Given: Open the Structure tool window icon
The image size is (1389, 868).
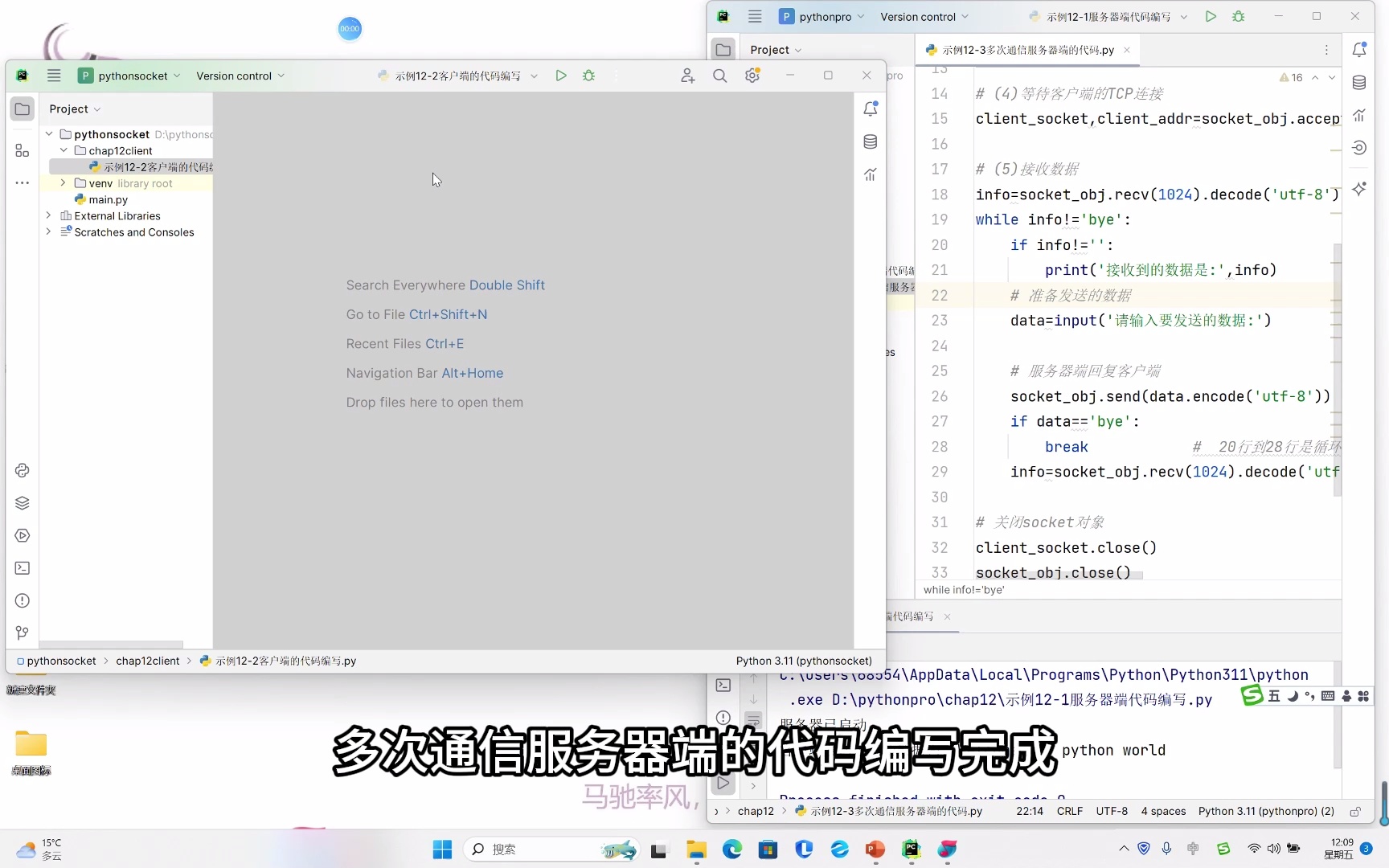Looking at the screenshot, I should pos(22,150).
